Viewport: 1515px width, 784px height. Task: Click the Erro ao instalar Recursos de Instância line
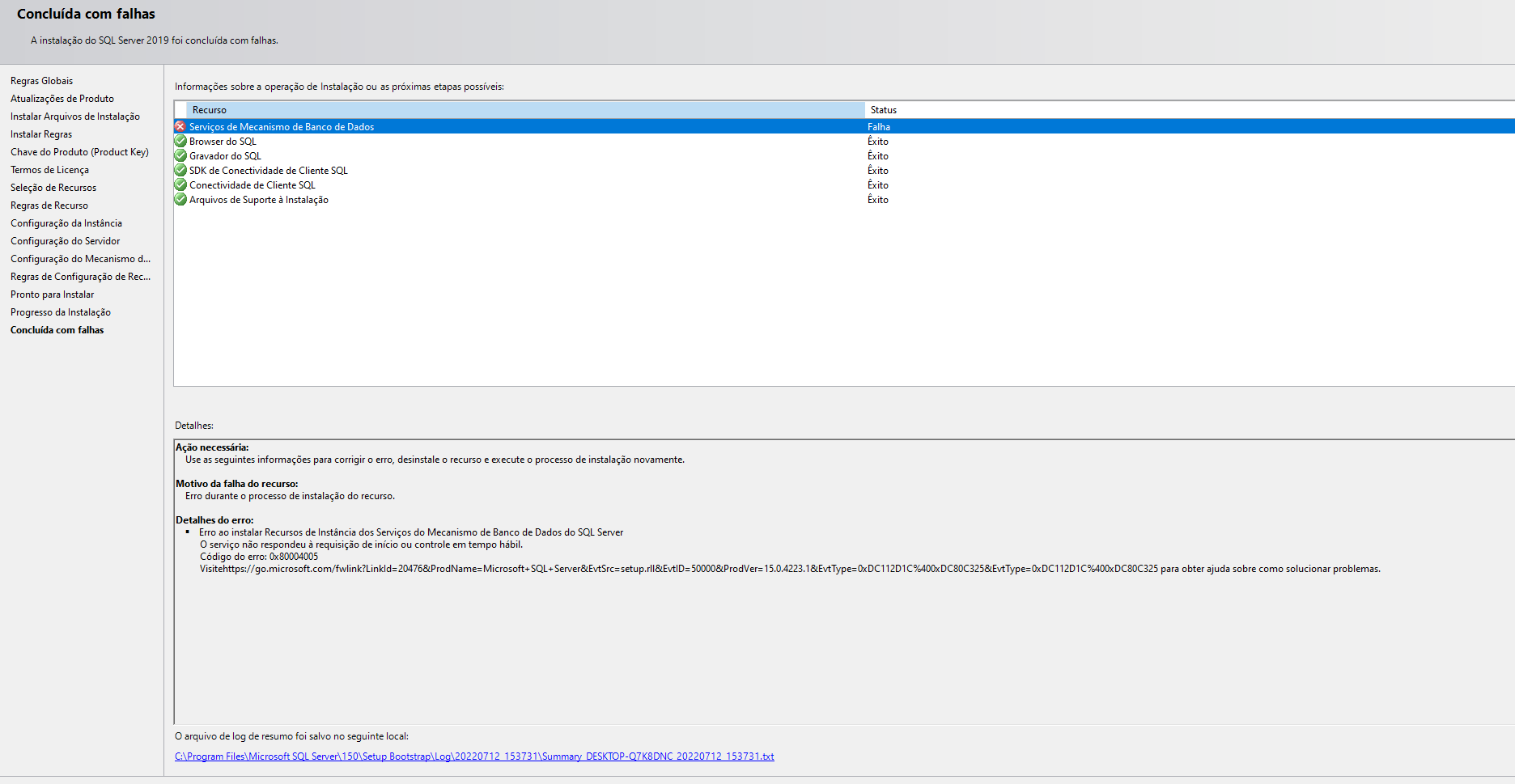click(x=411, y=532)
